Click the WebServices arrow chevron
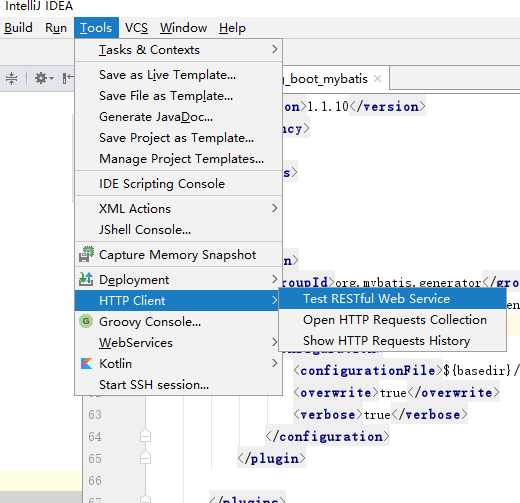Image resolution: width=520 pixels, height=503 pixels. coord(274,342)
